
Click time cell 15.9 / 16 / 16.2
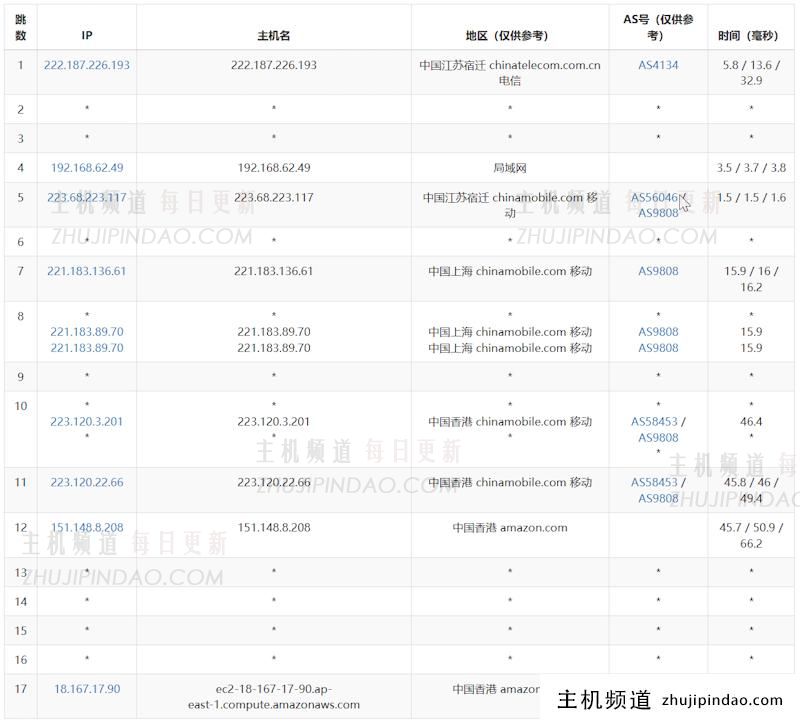pyautogui.click(x=751, y=279)
